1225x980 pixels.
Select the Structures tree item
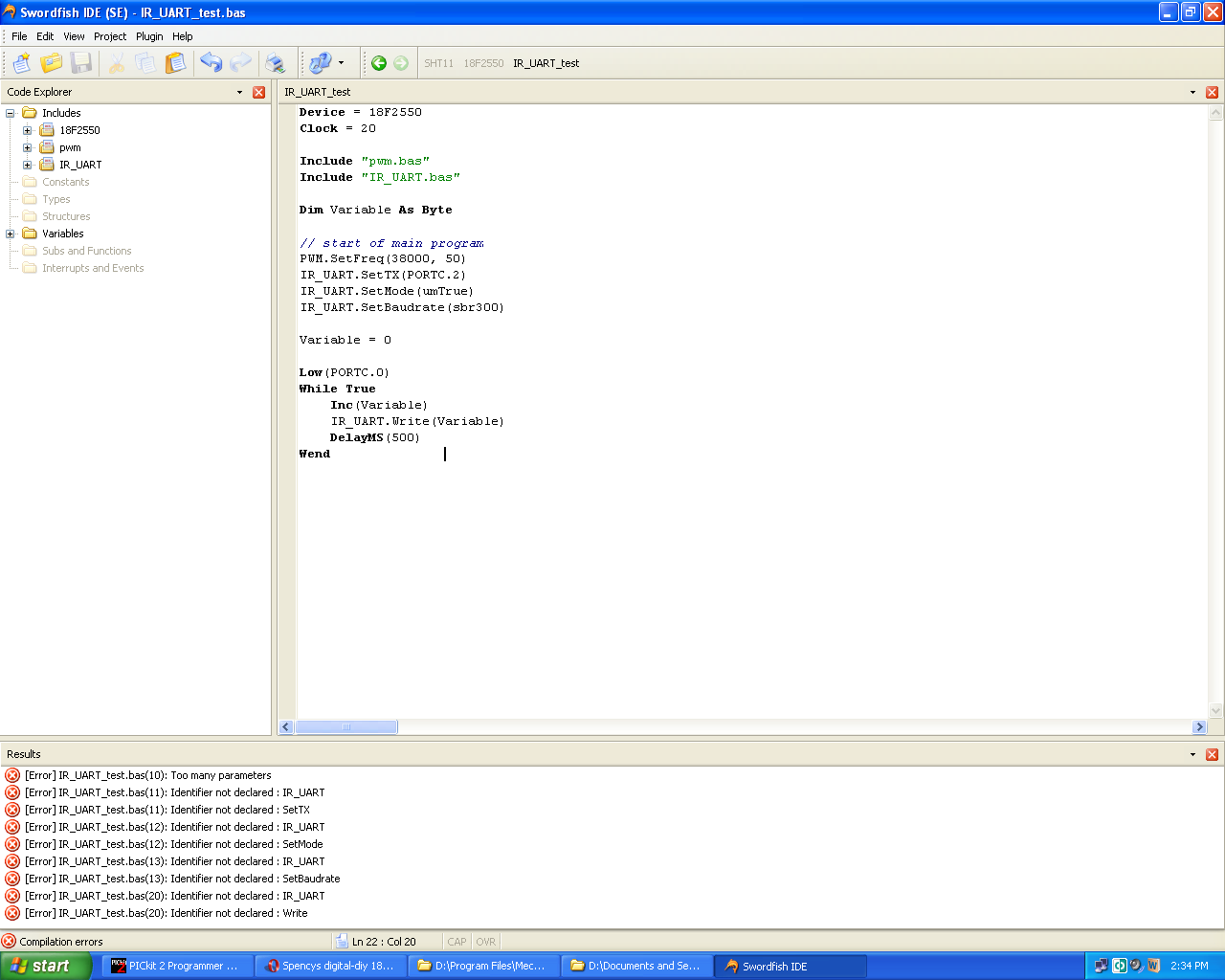click(66, 216)
